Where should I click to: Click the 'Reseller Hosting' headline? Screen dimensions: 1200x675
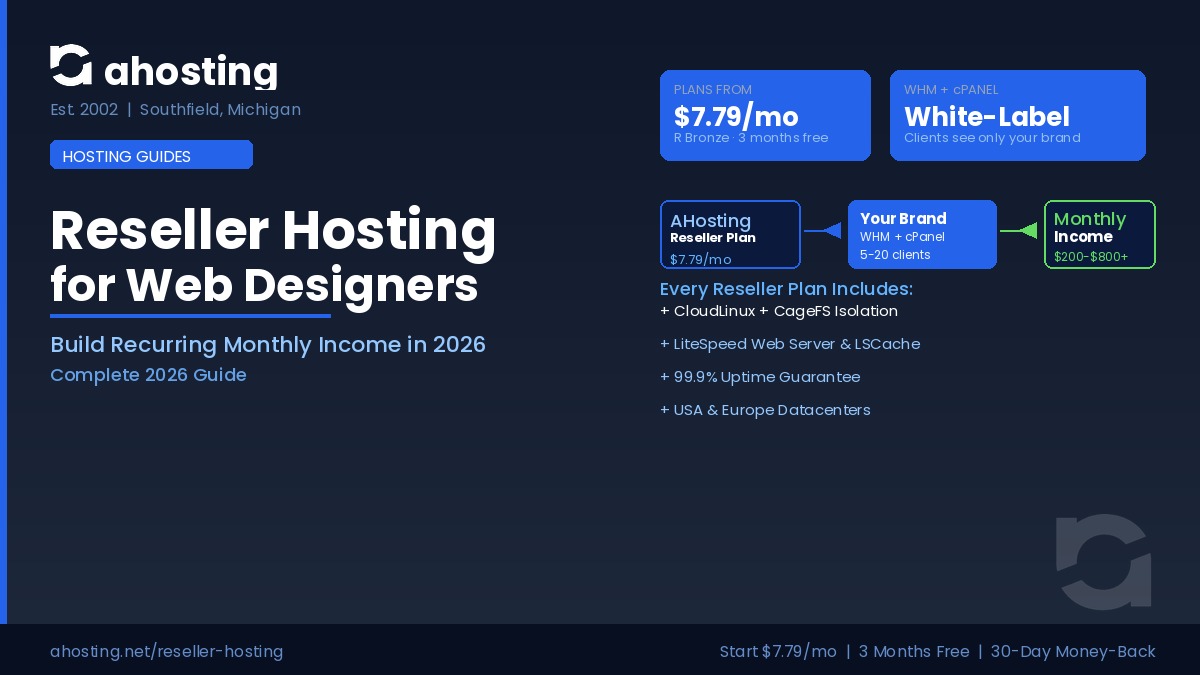[x=273, y=230]
